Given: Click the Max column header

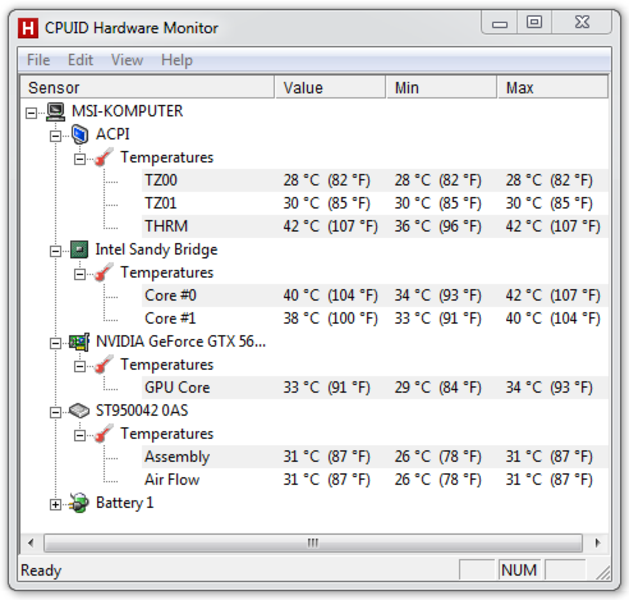Looking at the screenshot, I should 553,87.
